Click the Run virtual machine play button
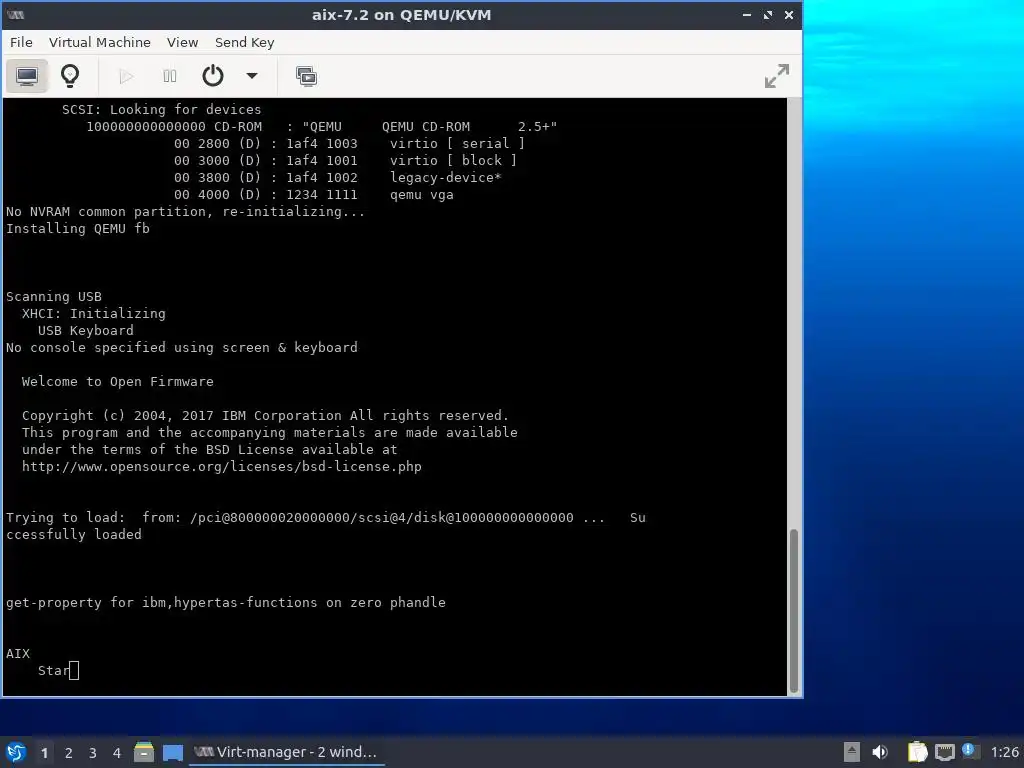The width and height of the screenshot is (1024, 768). (x=126, y=76)
